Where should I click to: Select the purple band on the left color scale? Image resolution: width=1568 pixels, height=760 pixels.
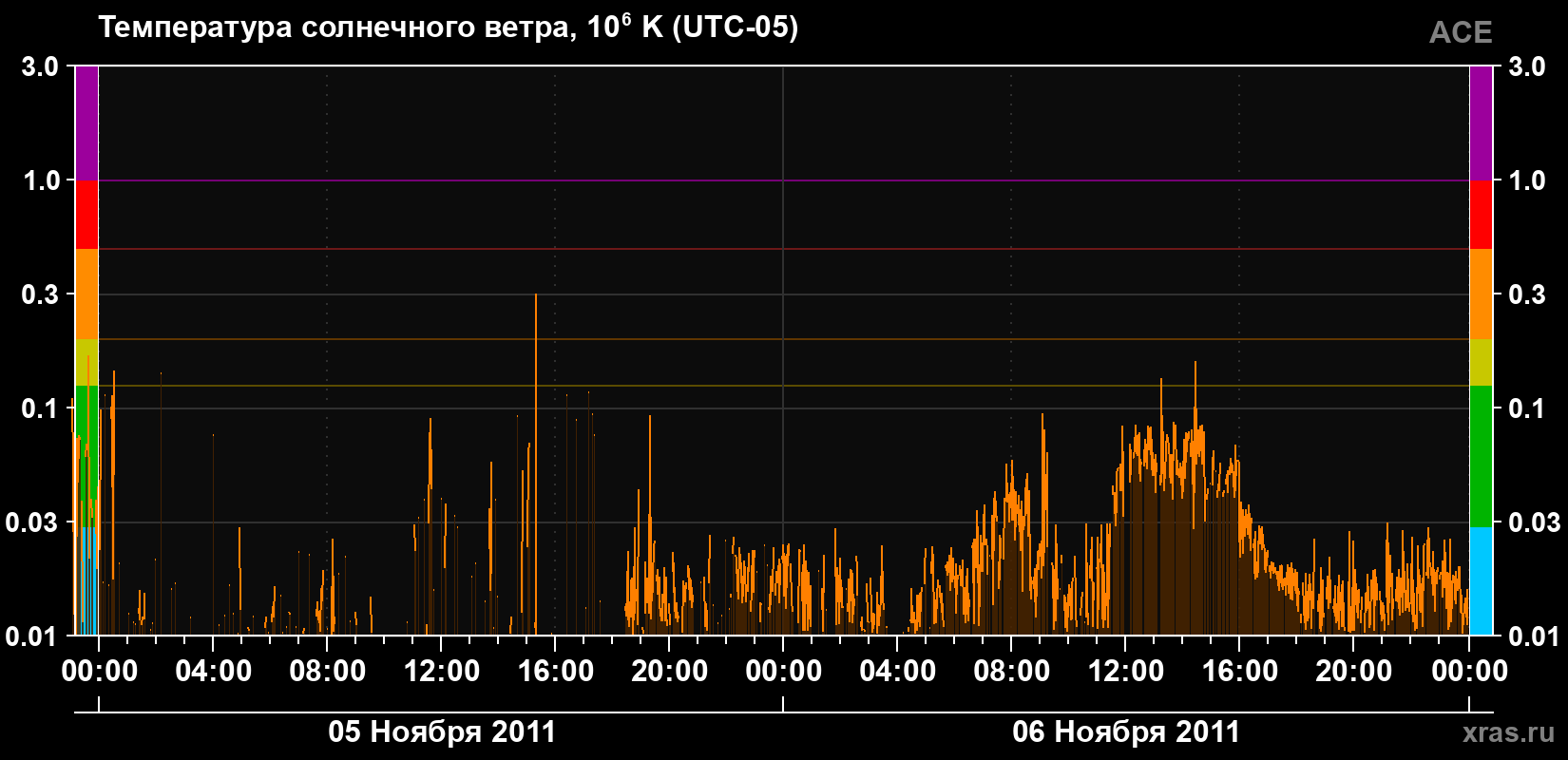point(86,123)
